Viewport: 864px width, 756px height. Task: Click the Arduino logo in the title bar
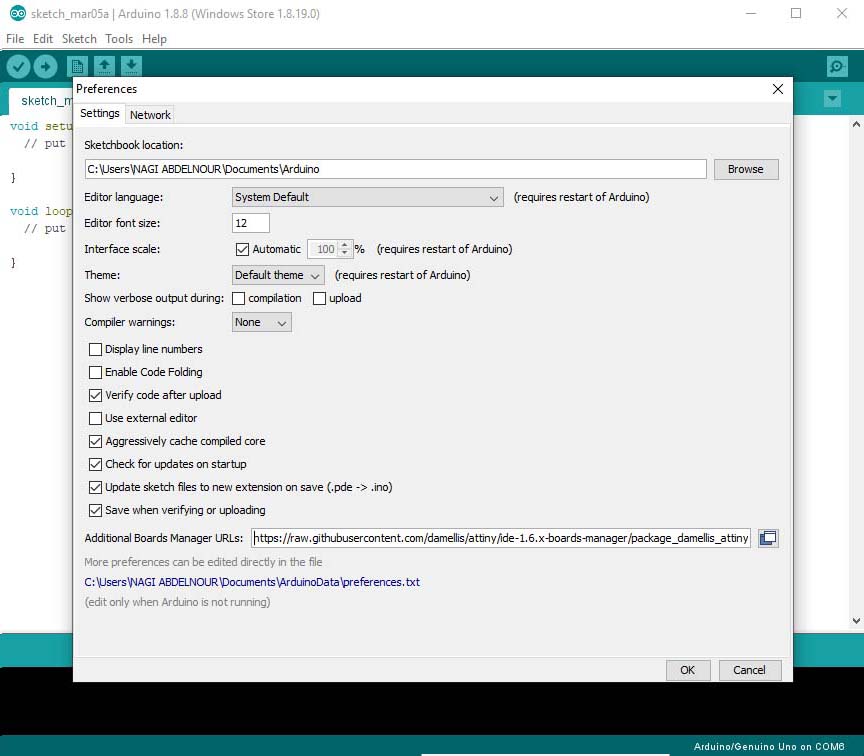tap(18, 13)
